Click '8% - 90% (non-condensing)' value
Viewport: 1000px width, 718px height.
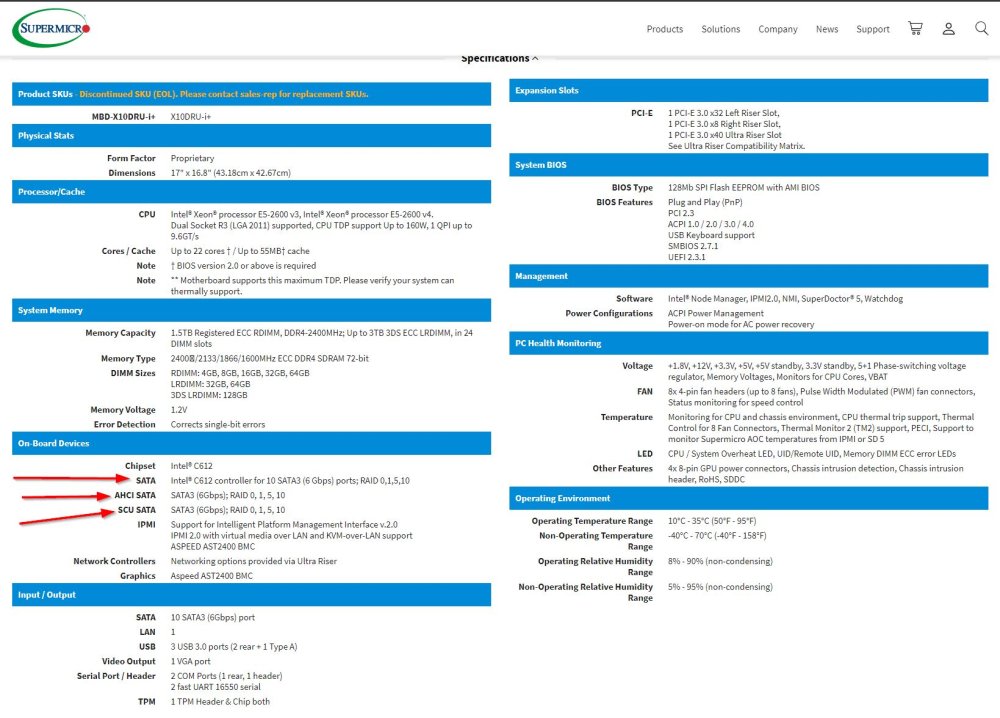click(720, 561)
